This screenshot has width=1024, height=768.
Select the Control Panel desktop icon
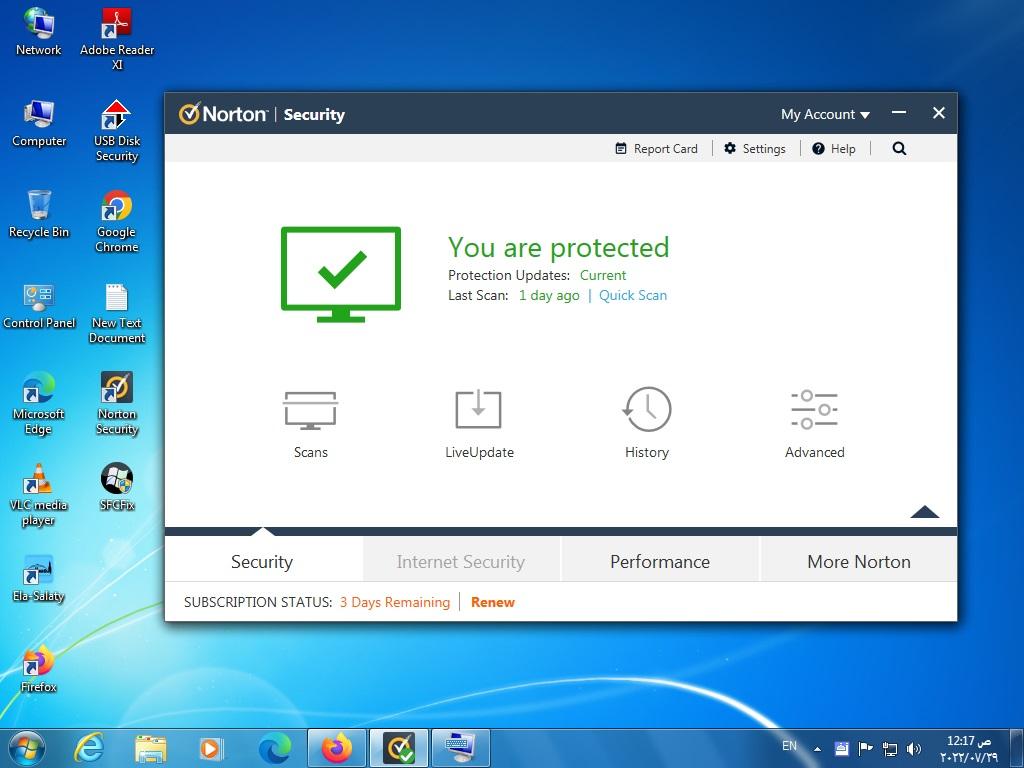click(39, 305)
